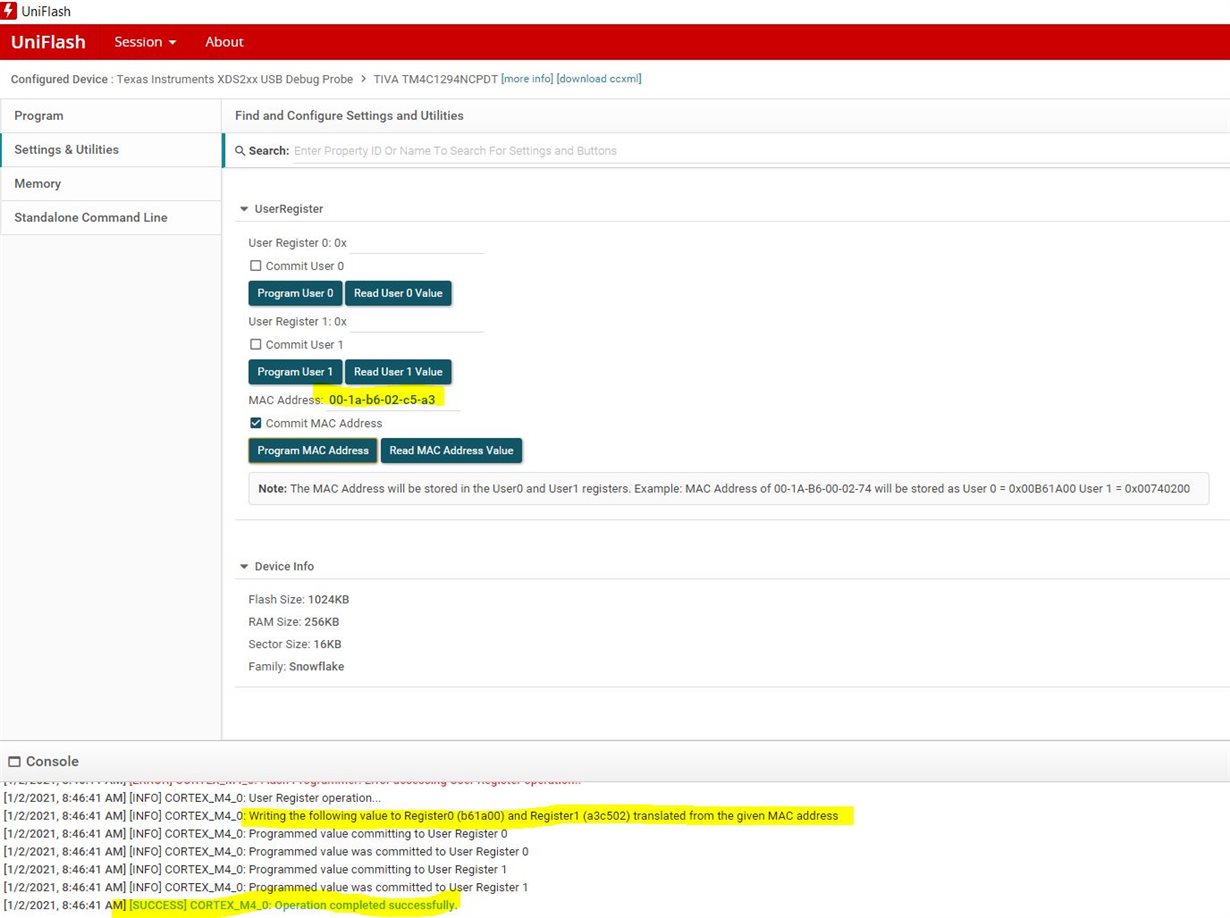Image resolution: width=1230 pixels, height=918 pixels.
Task: Switch to the Program tab
Action: pos(111,116)
